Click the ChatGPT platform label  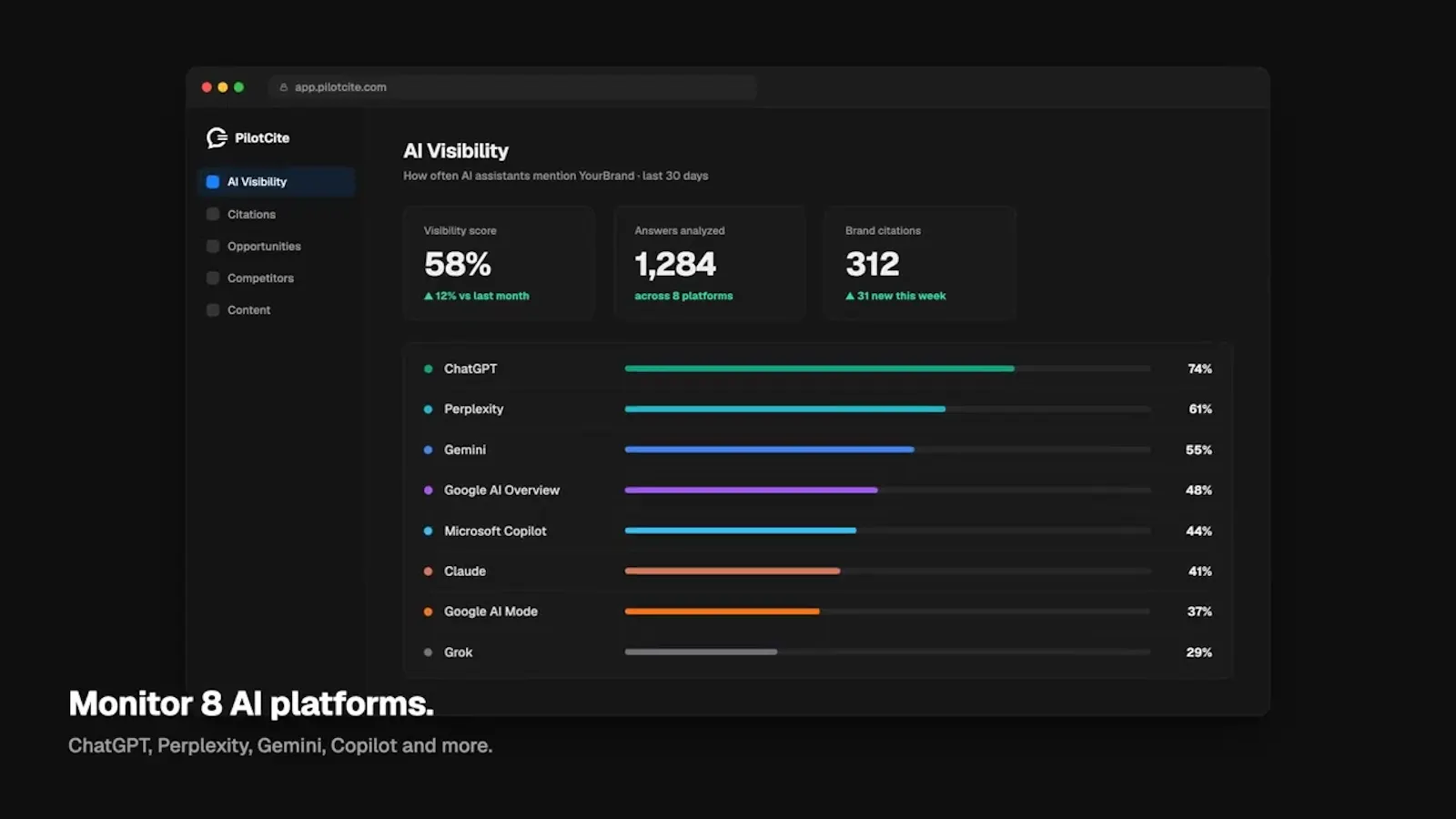coord(470,369)
